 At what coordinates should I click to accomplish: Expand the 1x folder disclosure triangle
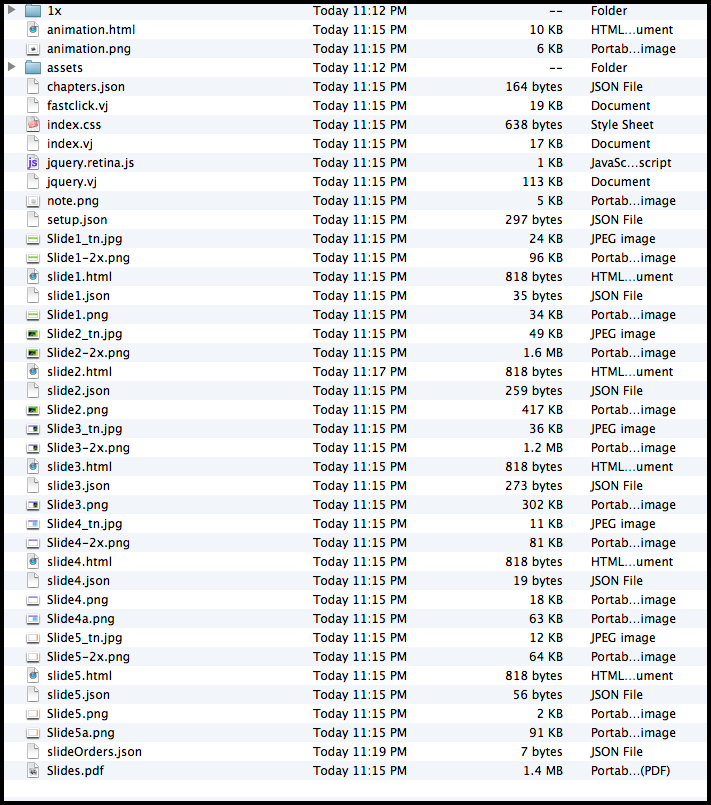pos(12,10)
